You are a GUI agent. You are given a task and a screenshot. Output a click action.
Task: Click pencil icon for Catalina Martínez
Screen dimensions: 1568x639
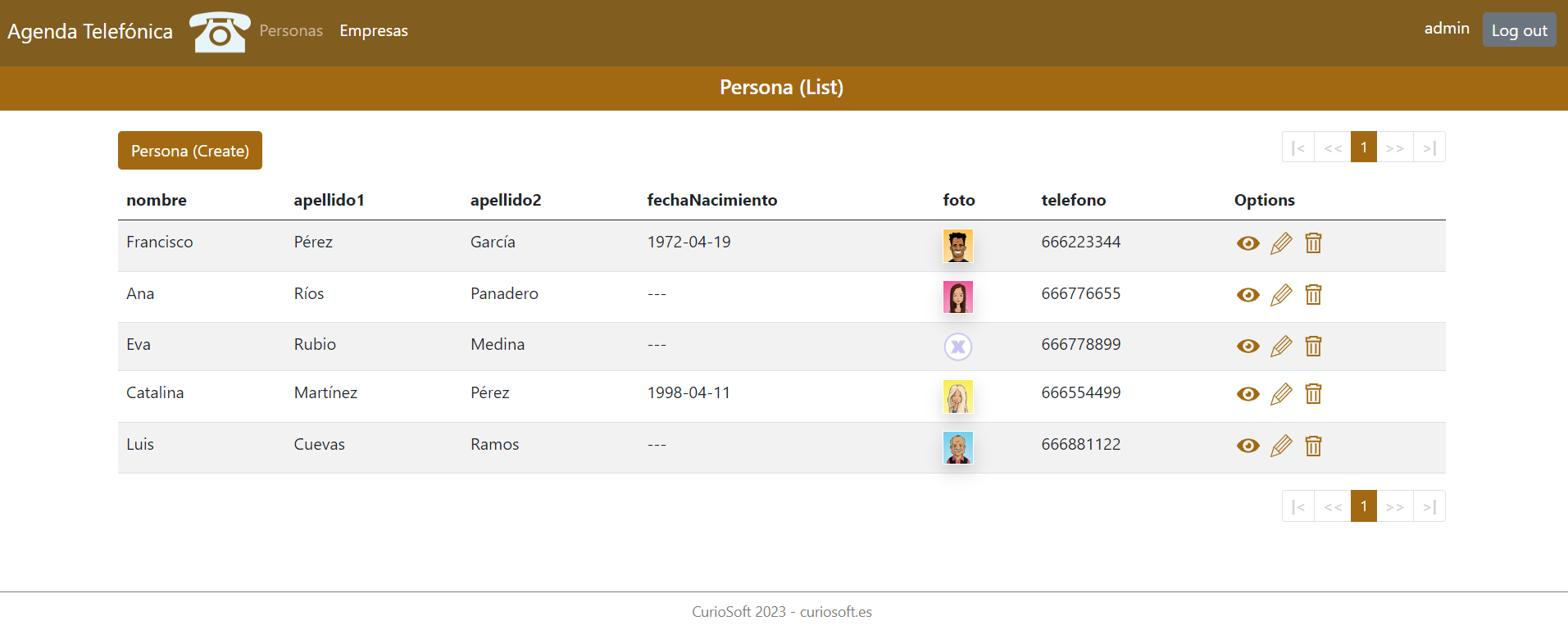(x=1281, y=394)
